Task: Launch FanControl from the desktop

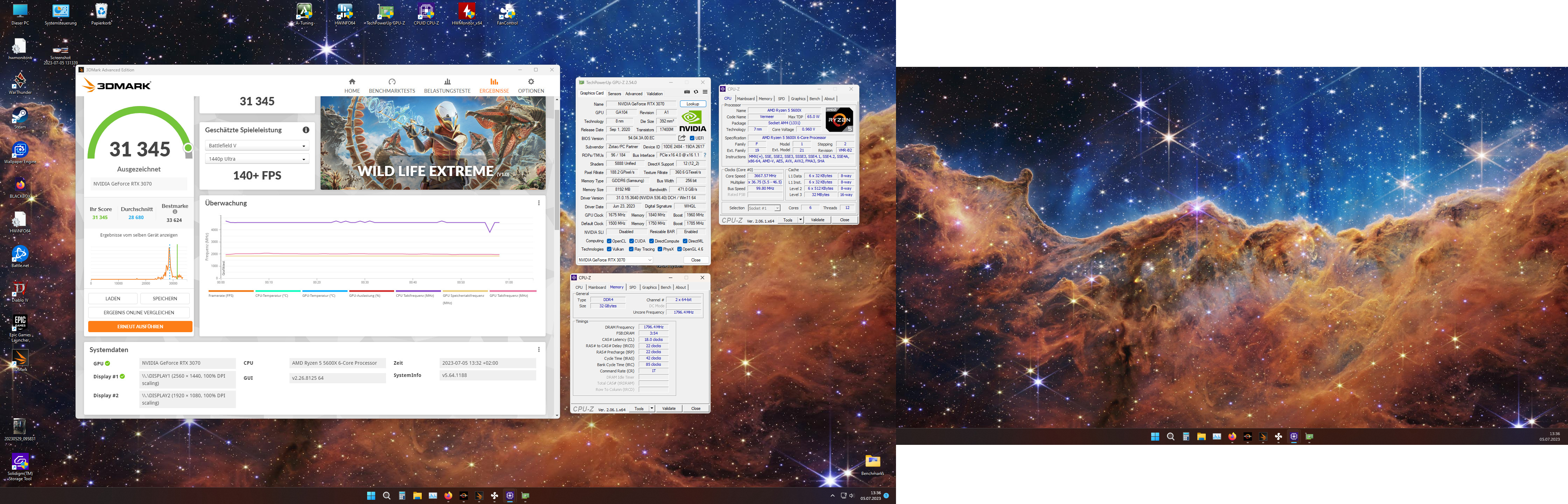Action: coord(507,14)
